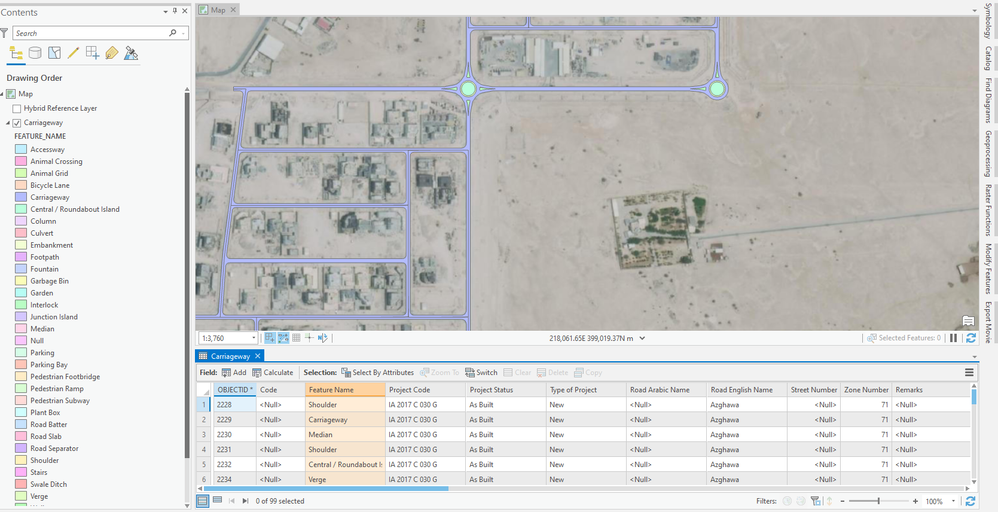The width and height of the screenshot is (998, 512).
Task: Select the Carriageway table tab
Action: coord(230,356)
